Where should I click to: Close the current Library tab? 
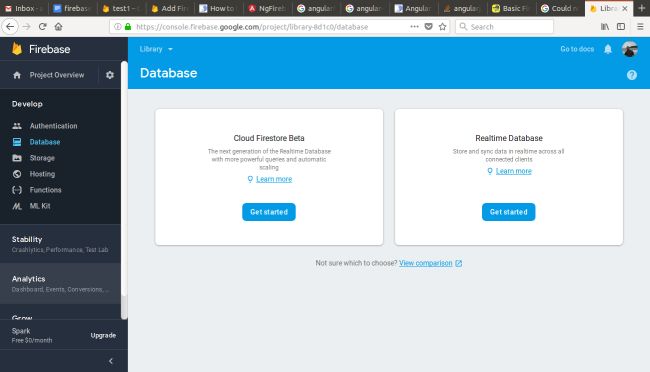(x=625, y=8)
